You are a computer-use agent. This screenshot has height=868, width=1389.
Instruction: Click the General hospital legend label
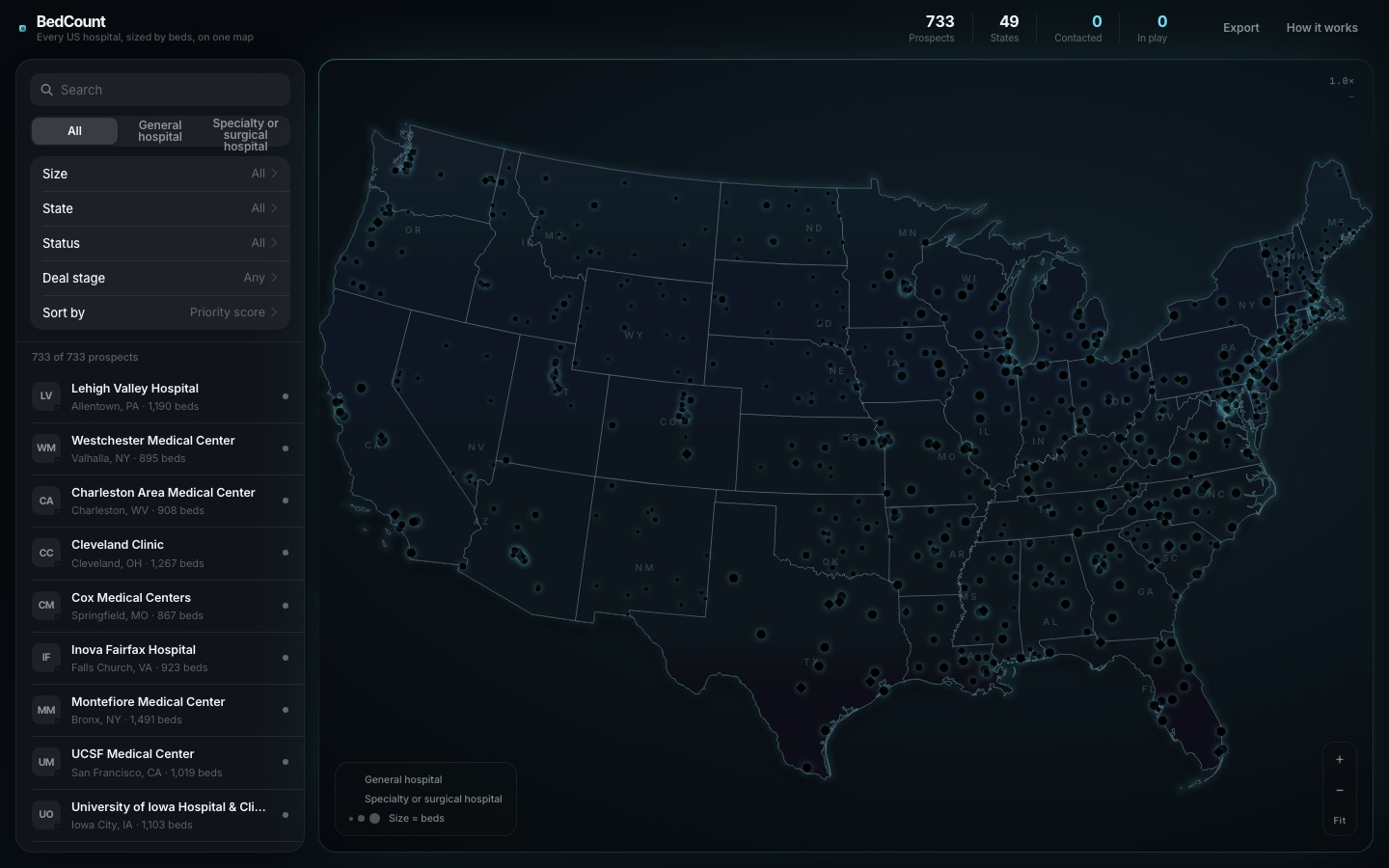[403, 779]
